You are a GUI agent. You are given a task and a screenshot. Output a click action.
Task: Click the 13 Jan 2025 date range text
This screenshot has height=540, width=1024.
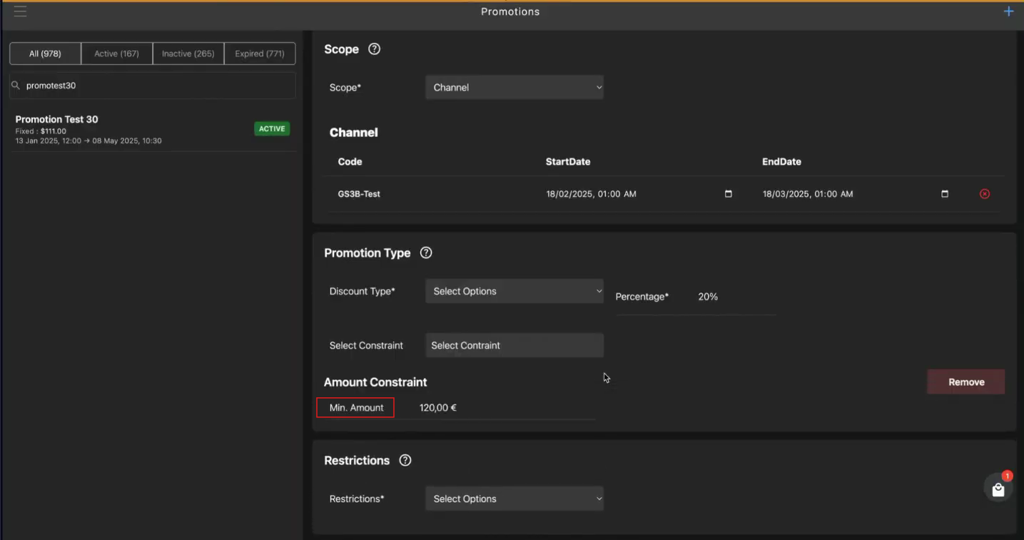tap(88, 140)
